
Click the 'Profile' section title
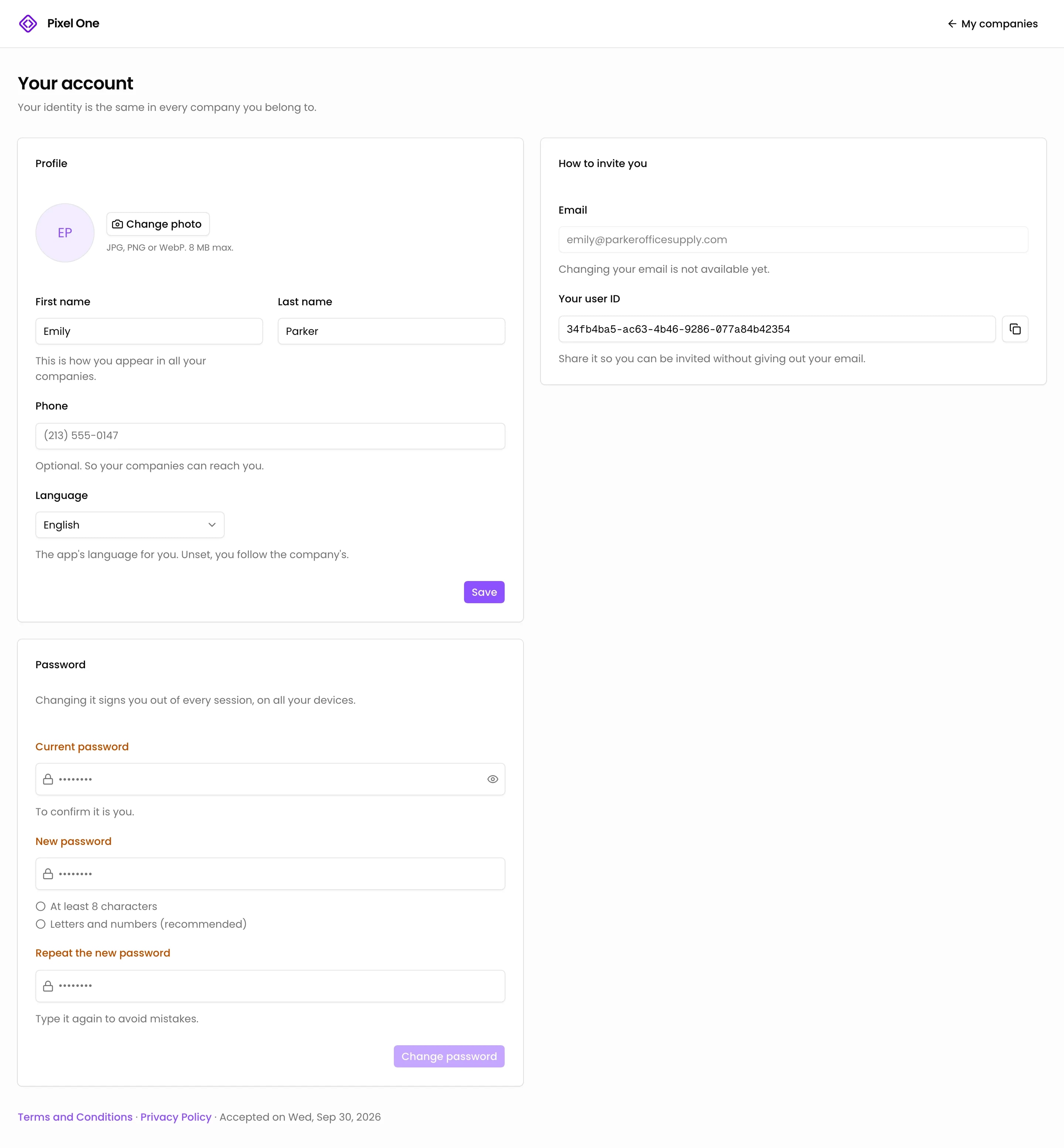[51, 164]
